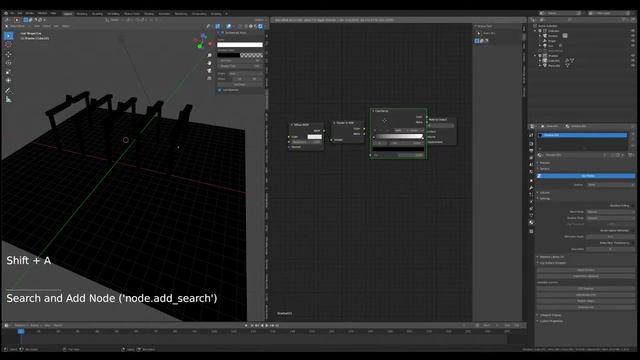The width and height of the screenshot is (640, 360).
Task: Open Physics properties tab icon
Action: click(x=531, y=202)
